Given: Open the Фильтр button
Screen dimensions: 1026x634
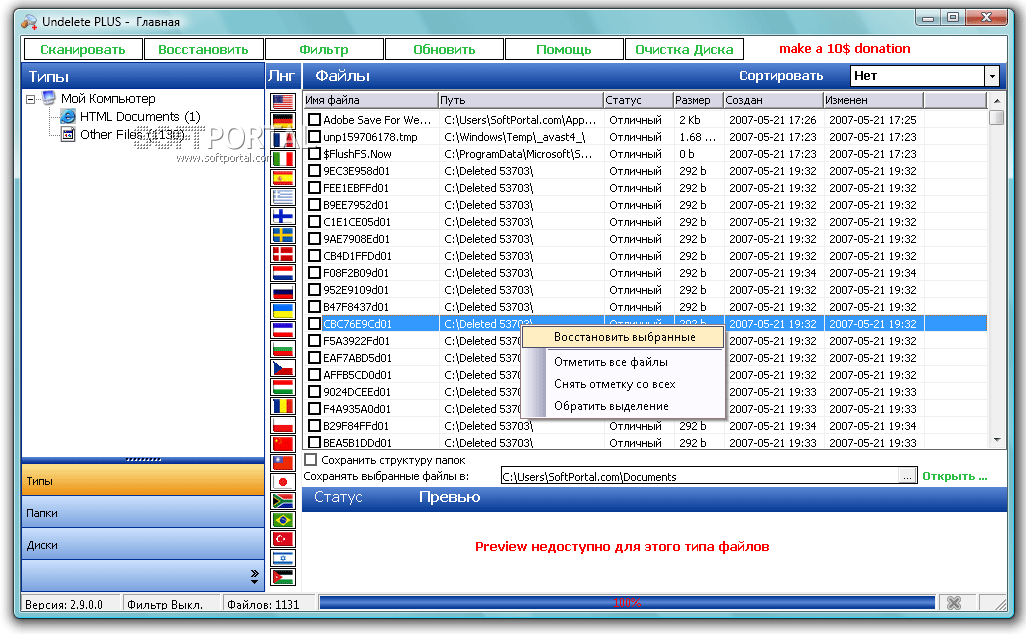Looking at the screenshot, I should pos(324,49).
